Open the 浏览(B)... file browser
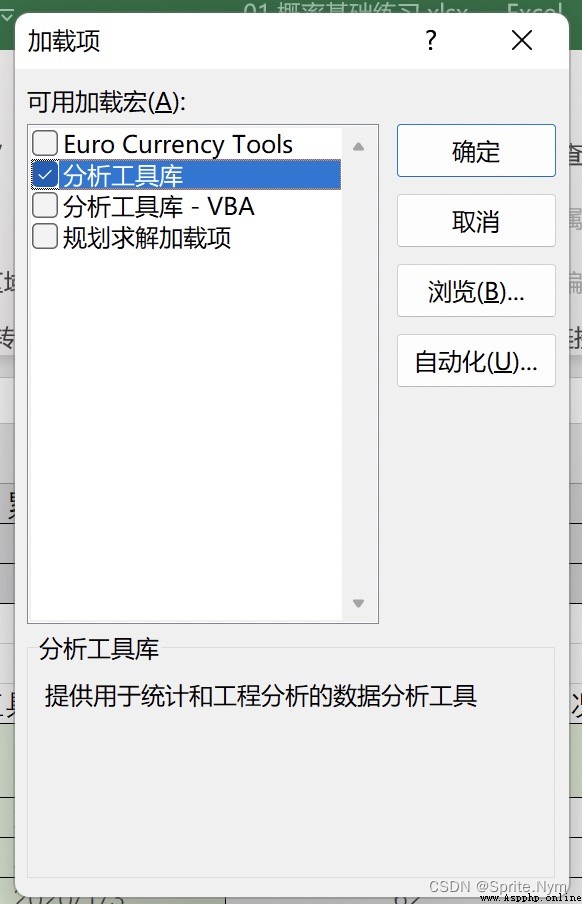This screenshot has height=904, width=582. coord(476,291)
